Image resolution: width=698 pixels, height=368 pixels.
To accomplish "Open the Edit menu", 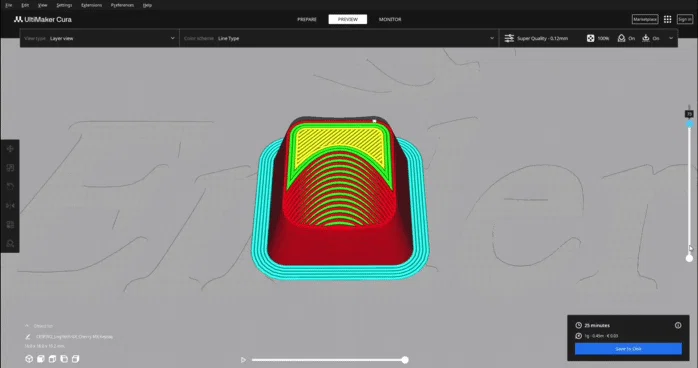I will pos(25,5).
